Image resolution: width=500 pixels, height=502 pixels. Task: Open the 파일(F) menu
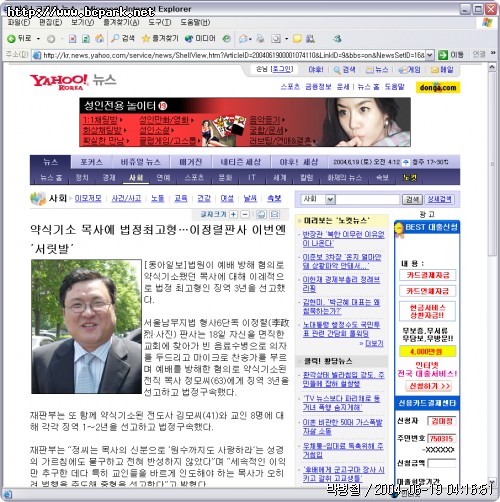click(x=19, y=23)
